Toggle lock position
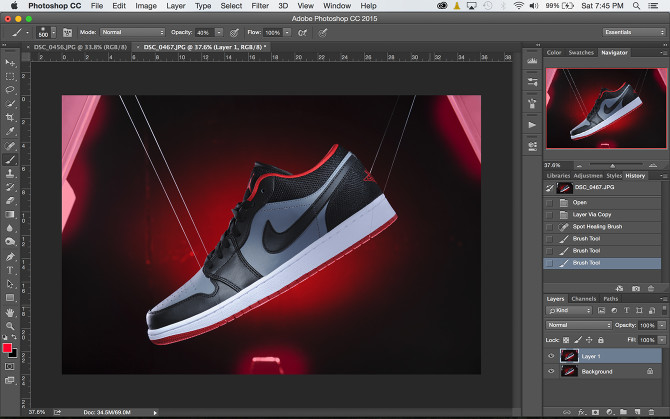This screenshot has height=419, width=670. (x=589, y=340)
